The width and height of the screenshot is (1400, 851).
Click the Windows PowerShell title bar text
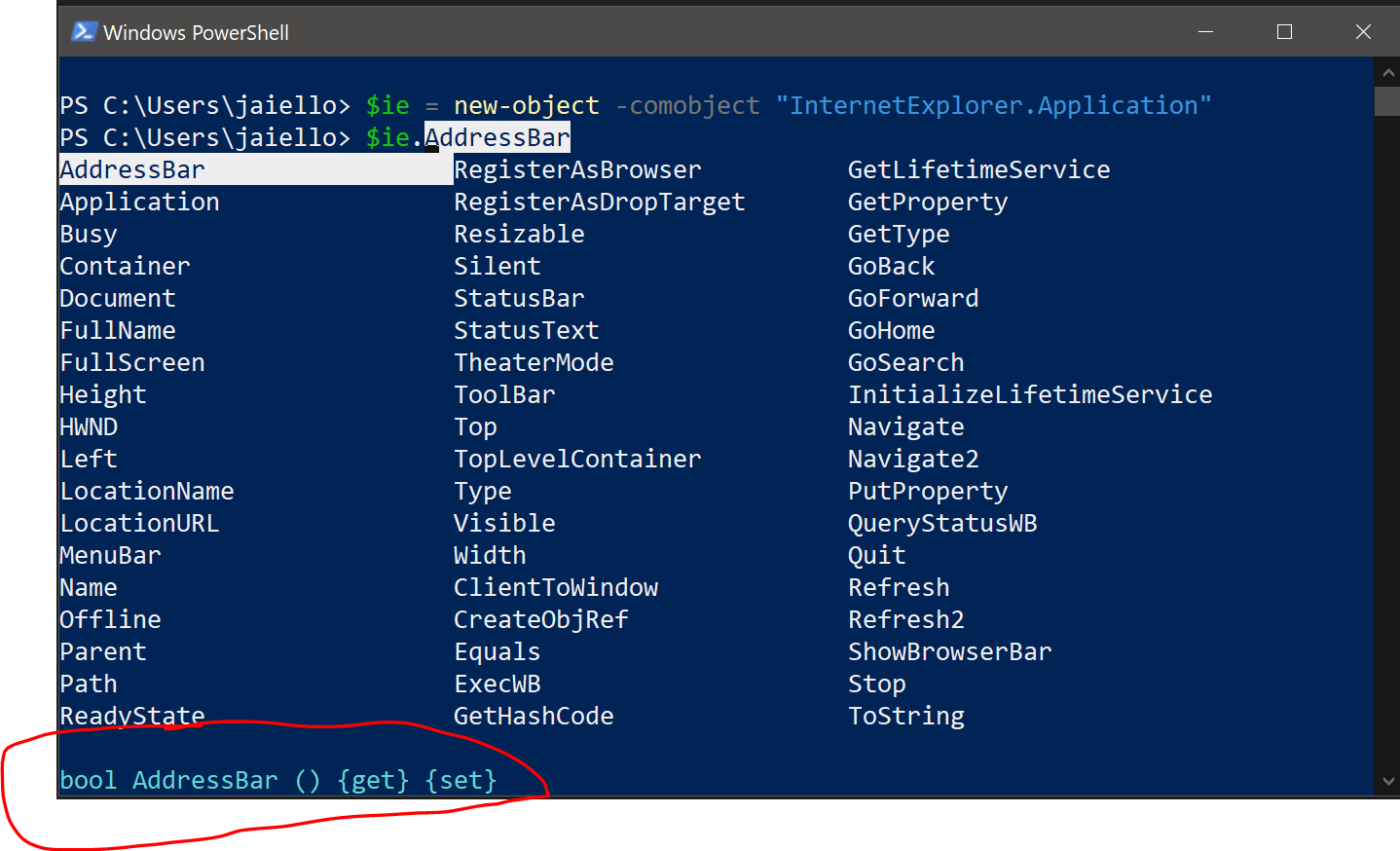coord(192,32)
